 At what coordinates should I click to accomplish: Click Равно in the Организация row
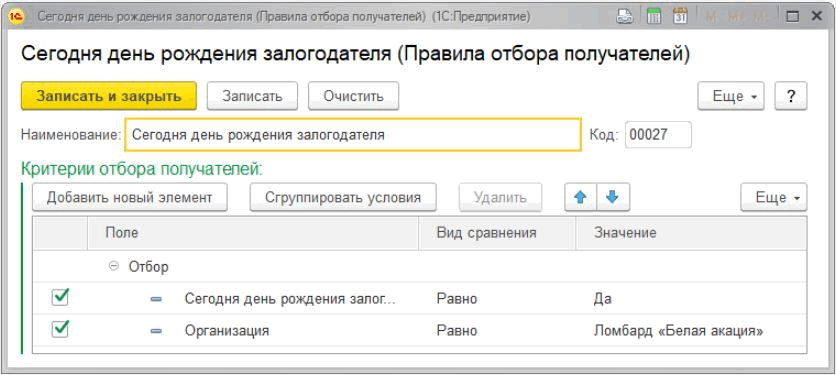[457, 331]
